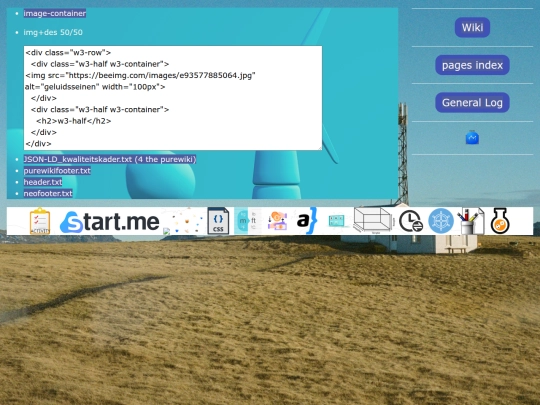The height and width of the screenshot is (405, 540).
Task: Open the blue ship's wheel icon
Action: pos(441,221)
